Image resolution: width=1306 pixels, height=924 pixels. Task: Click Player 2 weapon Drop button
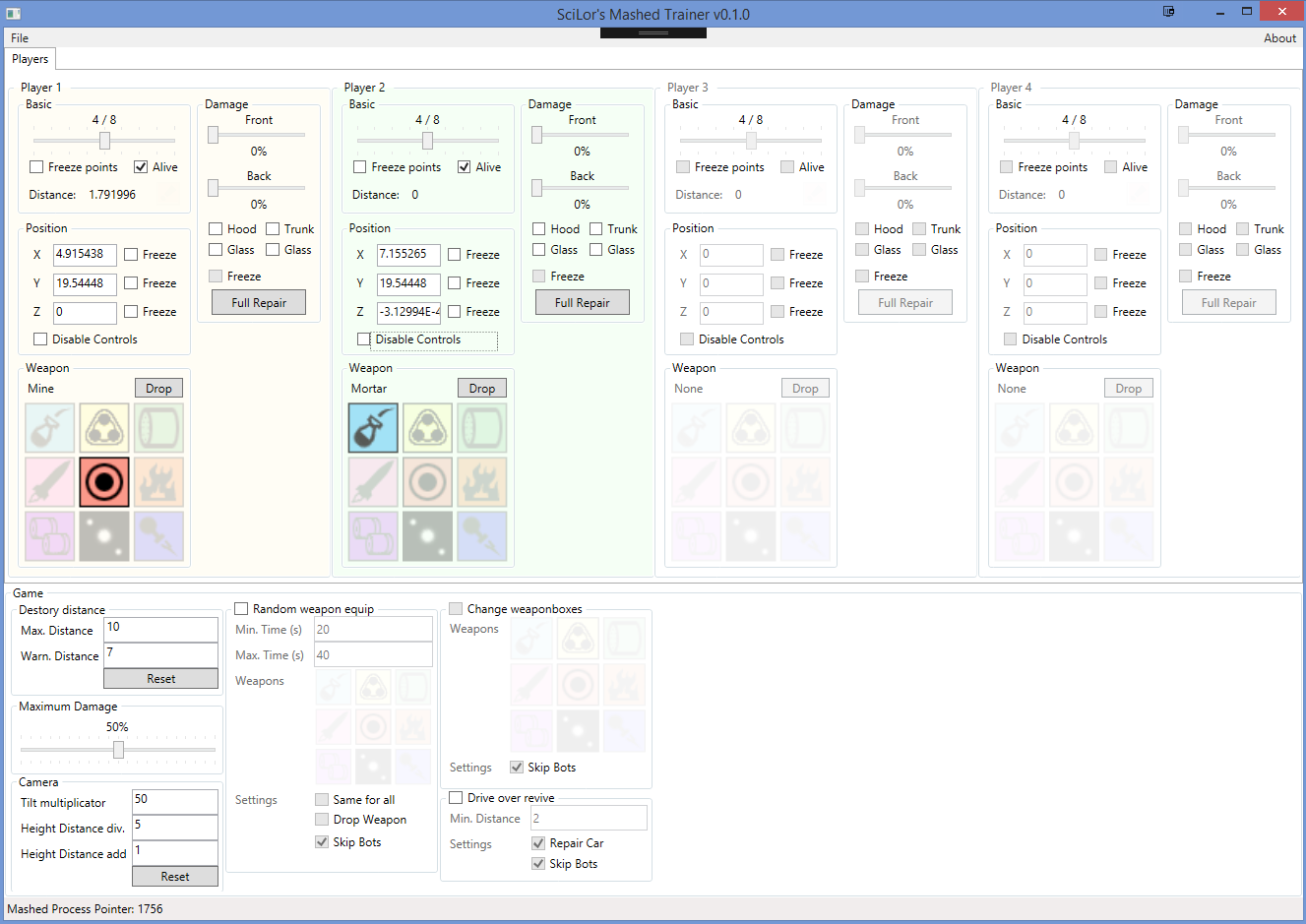(x=482, y=389)
